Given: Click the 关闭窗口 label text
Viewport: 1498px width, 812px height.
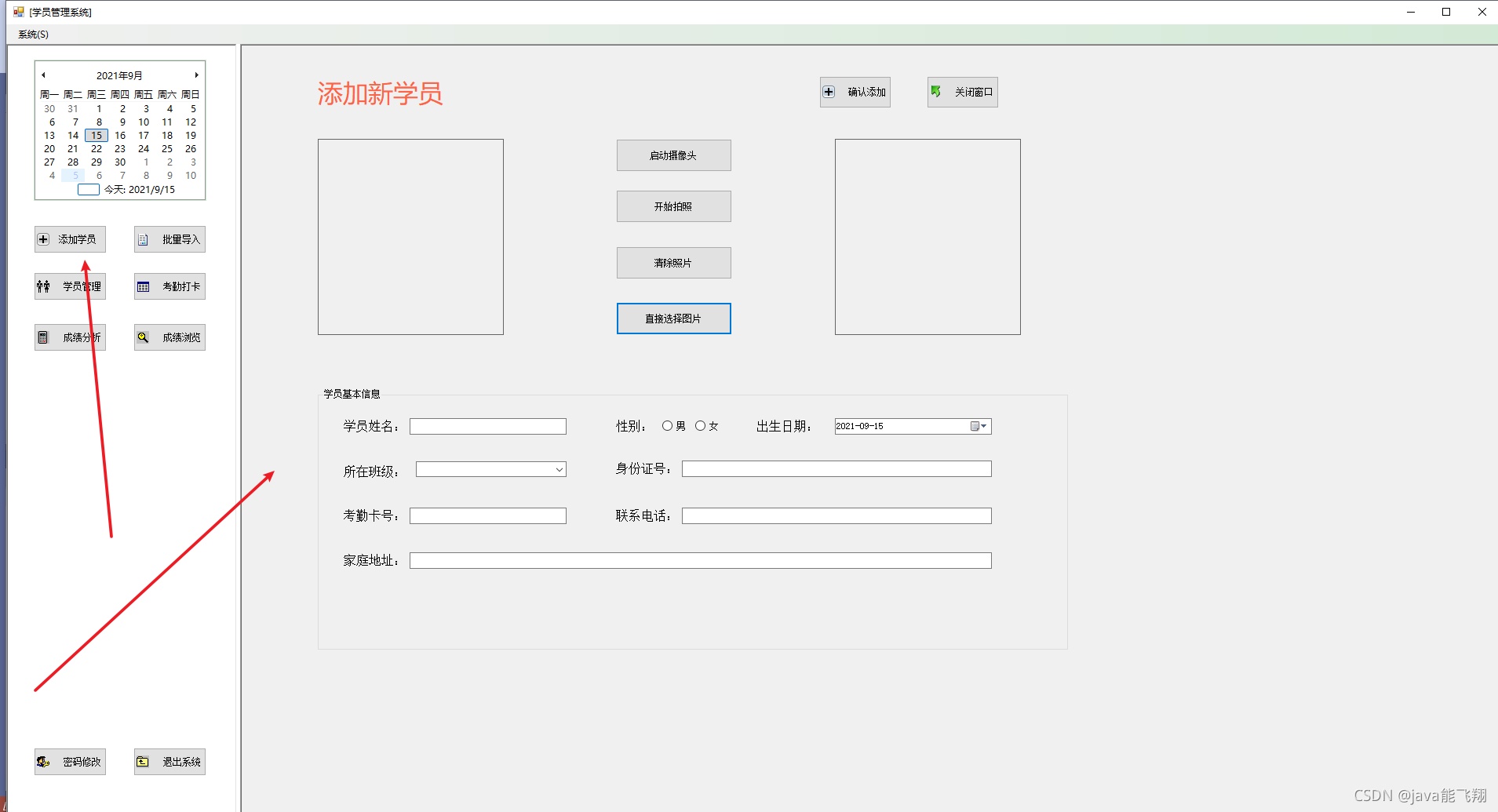Looking at the screenshot, I should 974,93.
